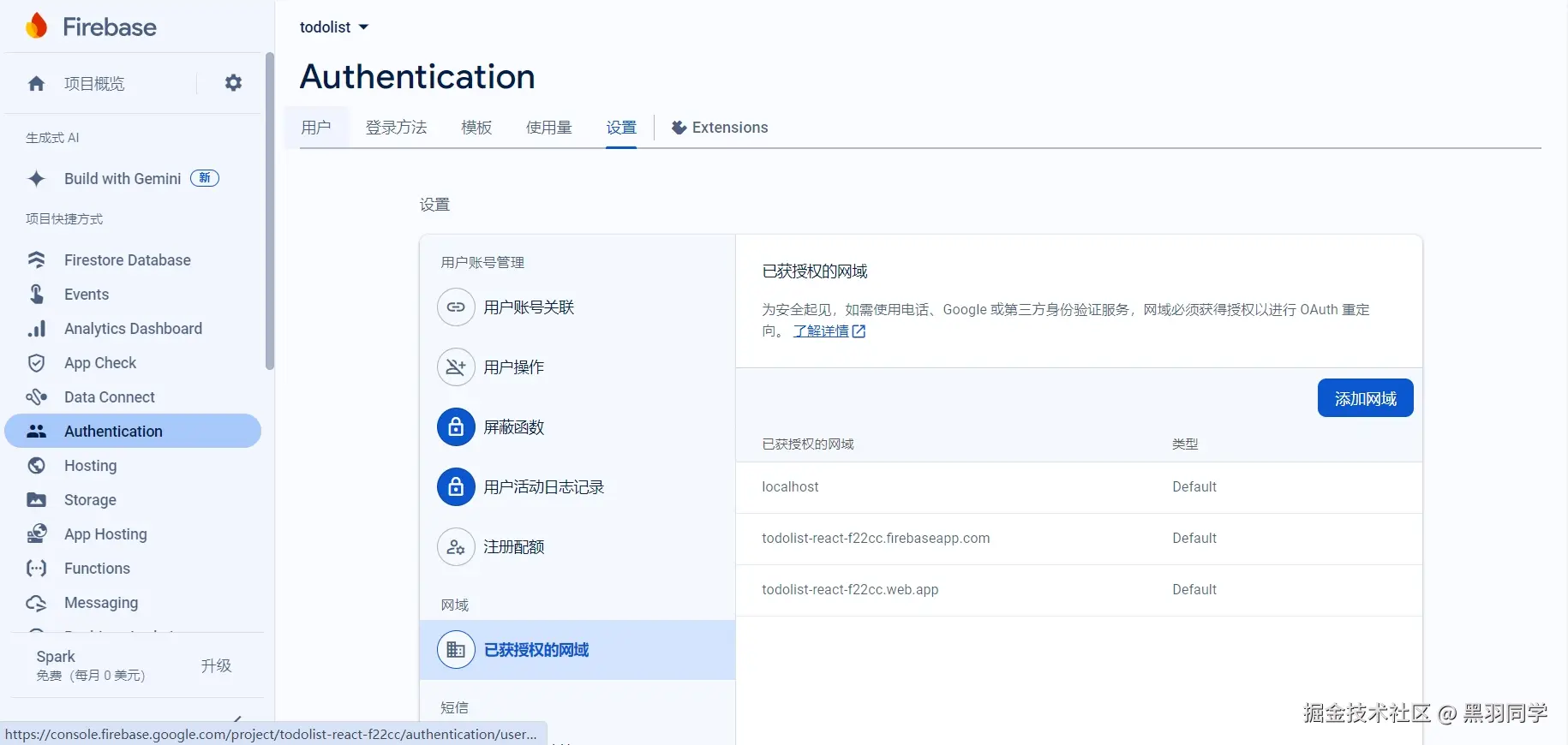Click the Authentication people icon
The image size is (1568, 745).
tap(36, 431)
